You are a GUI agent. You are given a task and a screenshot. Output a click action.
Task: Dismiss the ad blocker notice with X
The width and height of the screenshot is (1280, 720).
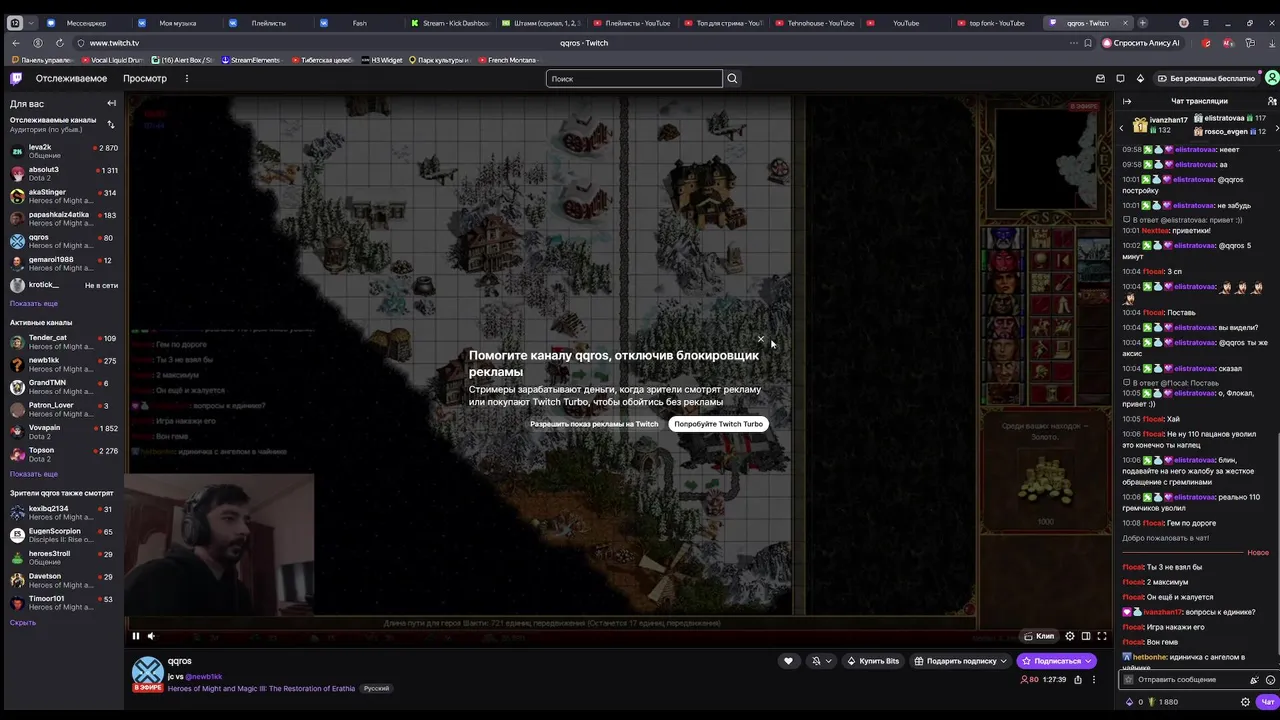(761, 339)
